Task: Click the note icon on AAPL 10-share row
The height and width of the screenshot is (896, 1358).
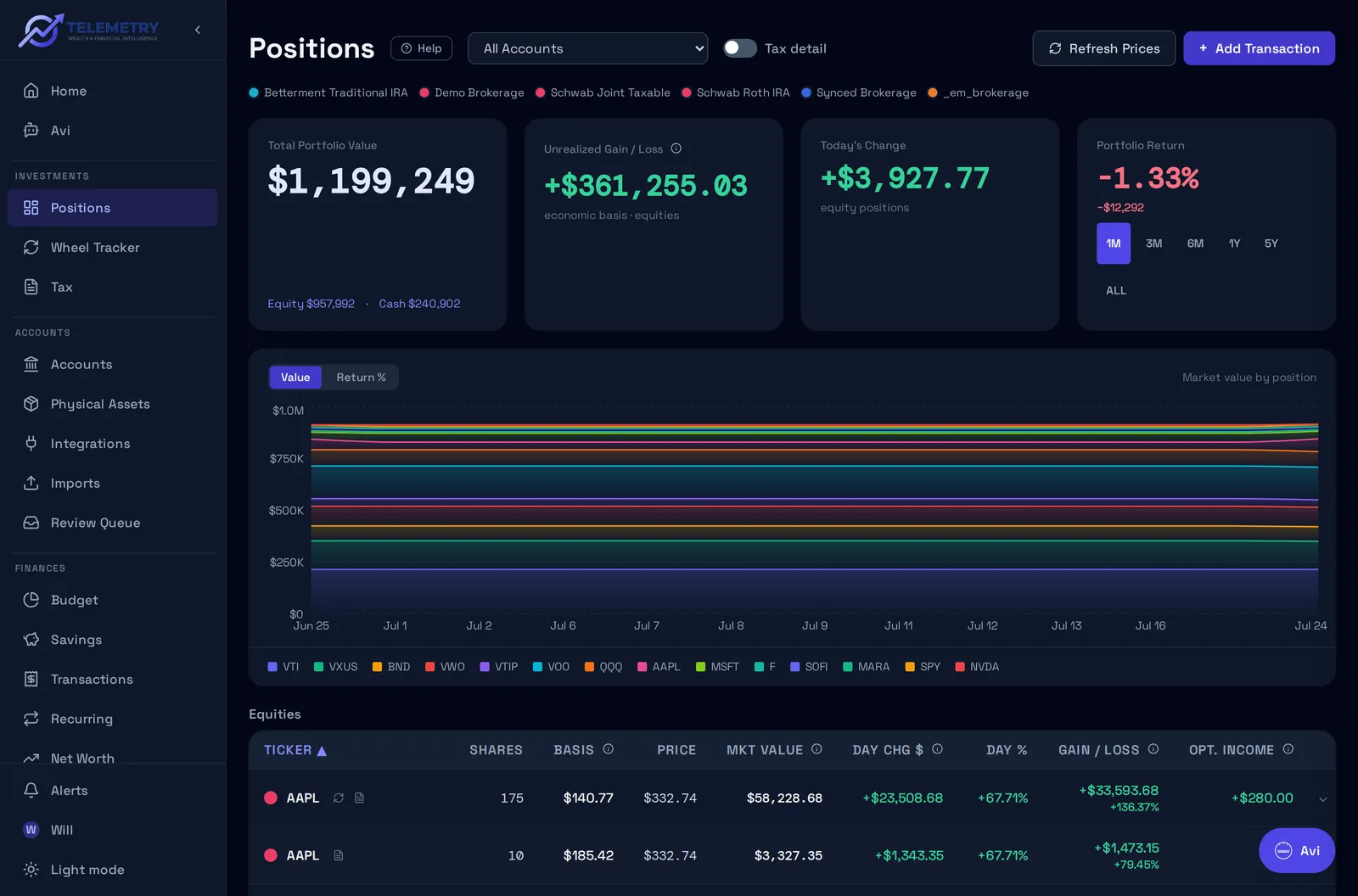Action: 339,855
